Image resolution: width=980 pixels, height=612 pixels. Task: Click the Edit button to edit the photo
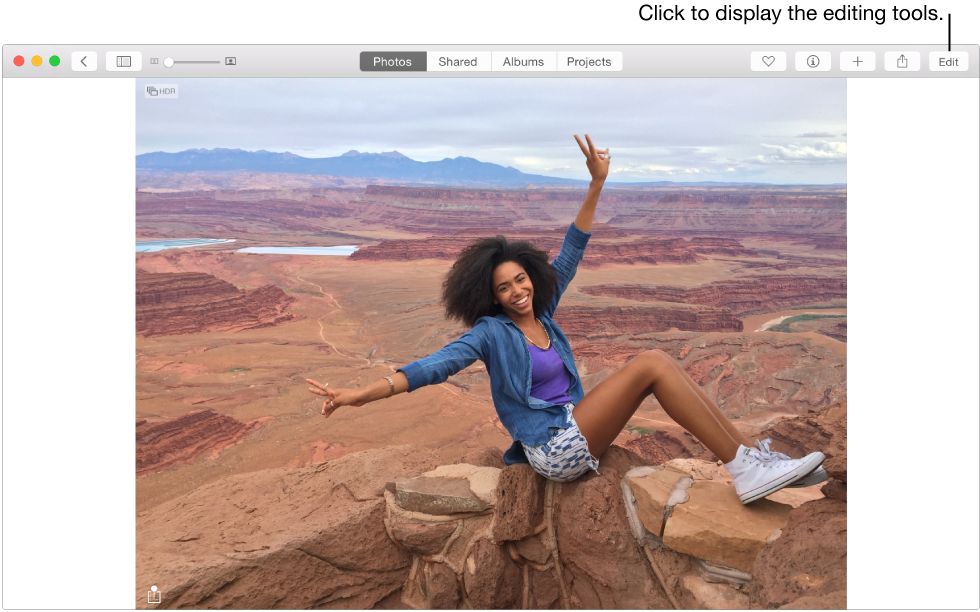pyautogui.click(x=947, y=61)
